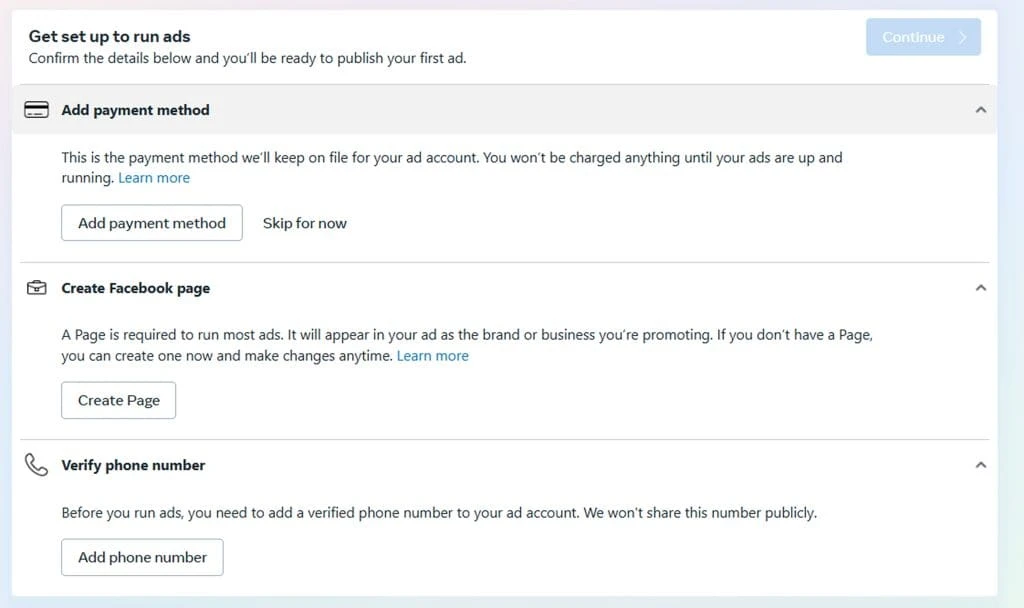Click the phone icon beside Verify phone number
Screen dimensions: 1024x608
37,465
